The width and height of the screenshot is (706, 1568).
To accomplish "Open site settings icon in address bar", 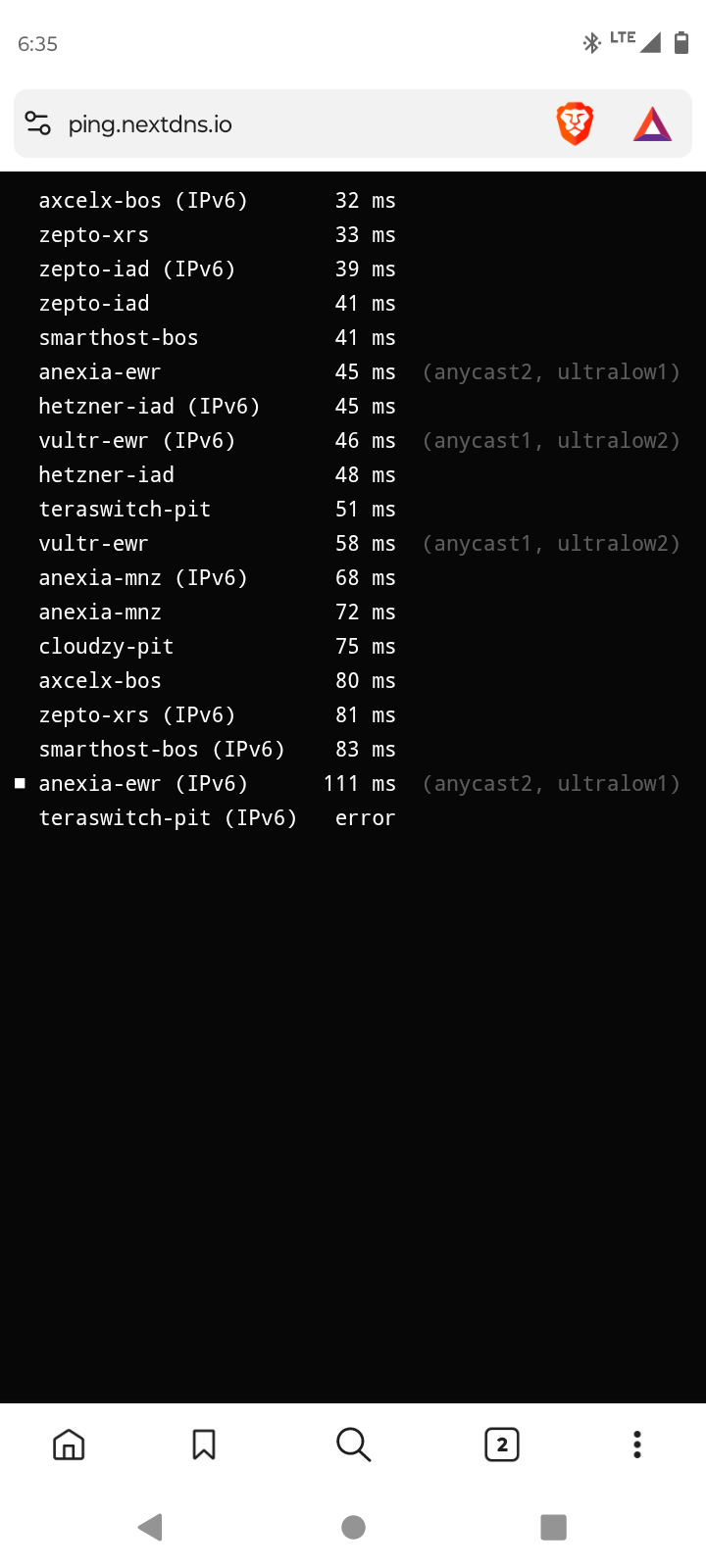I will [38, 124].
